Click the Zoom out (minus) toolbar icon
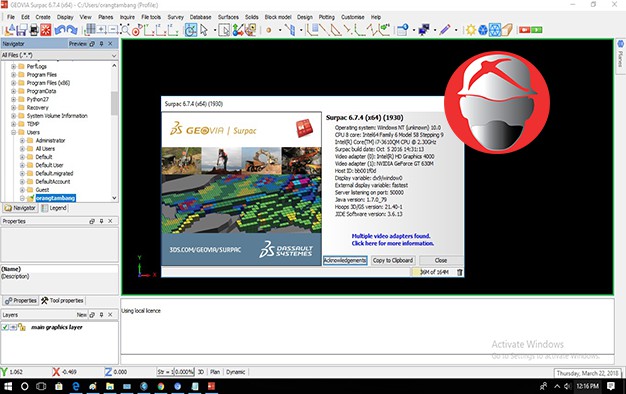626x394 pixels. click(x=113, y=30)
